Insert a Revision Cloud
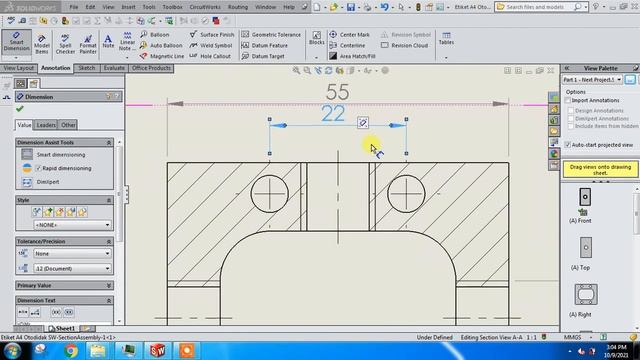 click(404, 45)
